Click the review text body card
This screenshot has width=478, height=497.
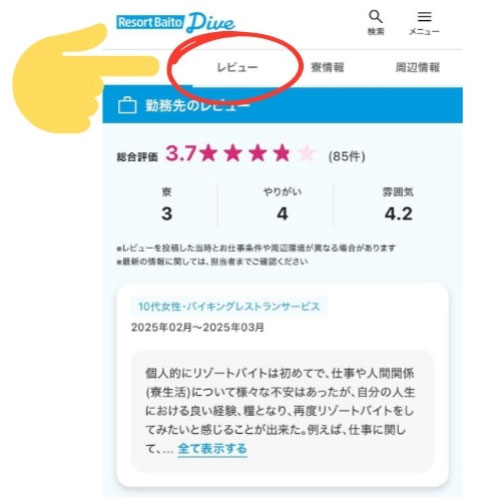[x=282, y=411]
